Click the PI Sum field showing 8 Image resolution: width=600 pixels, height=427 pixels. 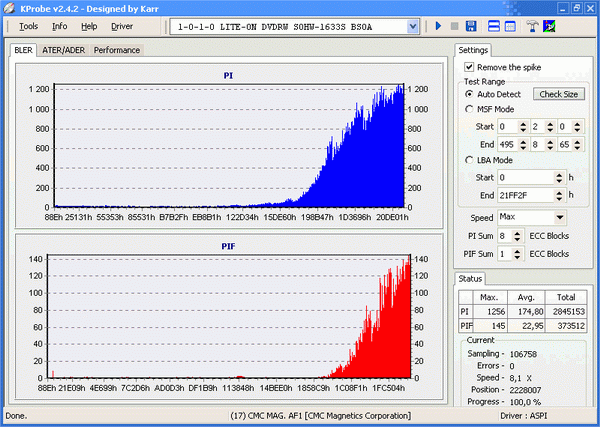click(505, 236)
